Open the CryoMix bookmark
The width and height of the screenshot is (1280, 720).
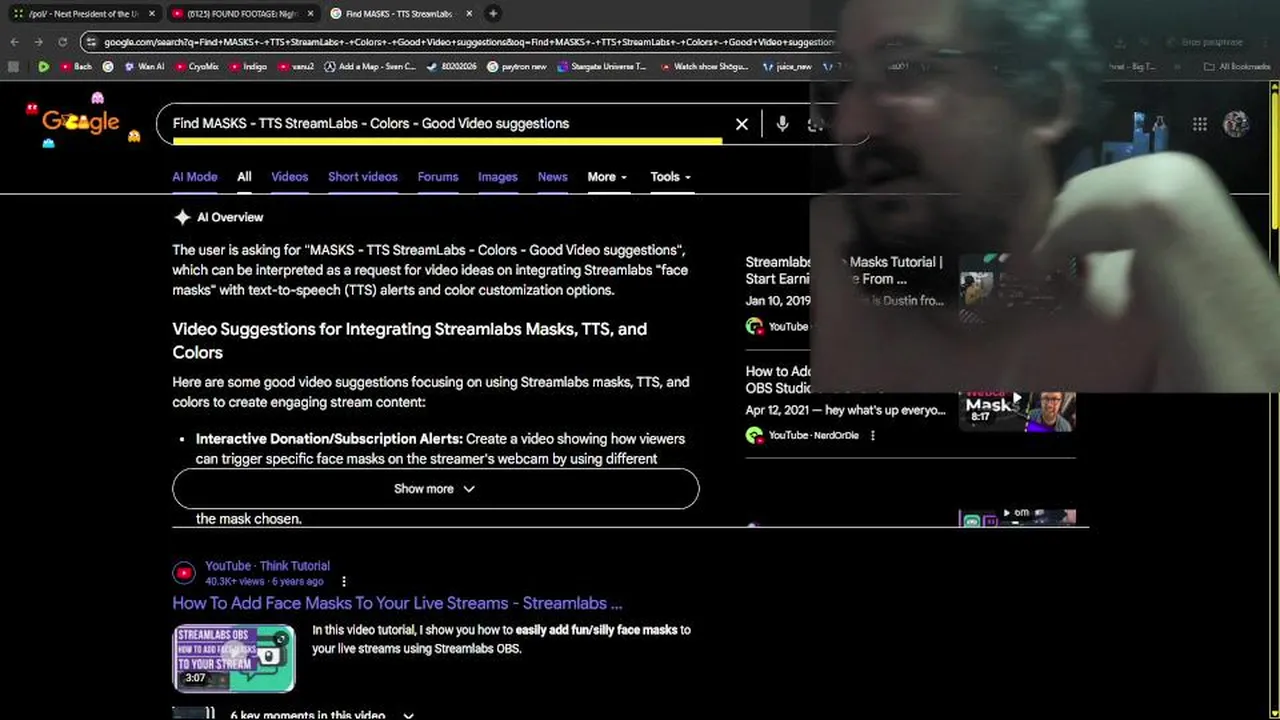pos(197,67)
